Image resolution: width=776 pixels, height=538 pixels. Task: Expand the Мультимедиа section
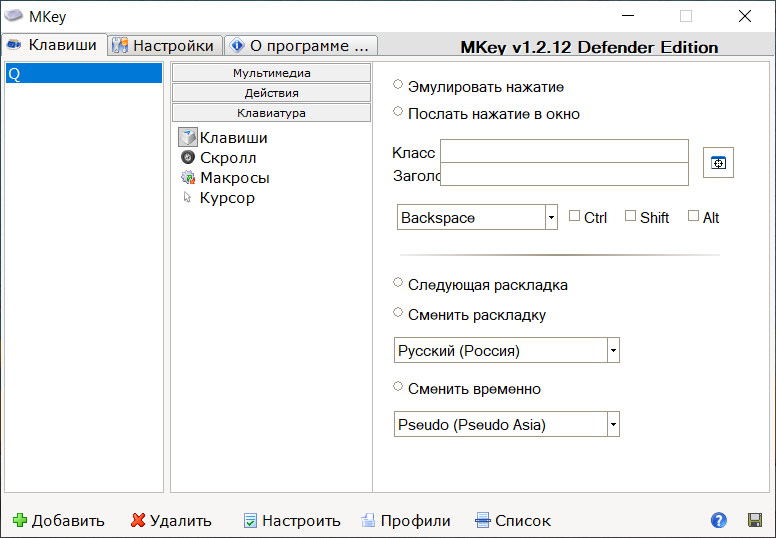click(271, 73)
